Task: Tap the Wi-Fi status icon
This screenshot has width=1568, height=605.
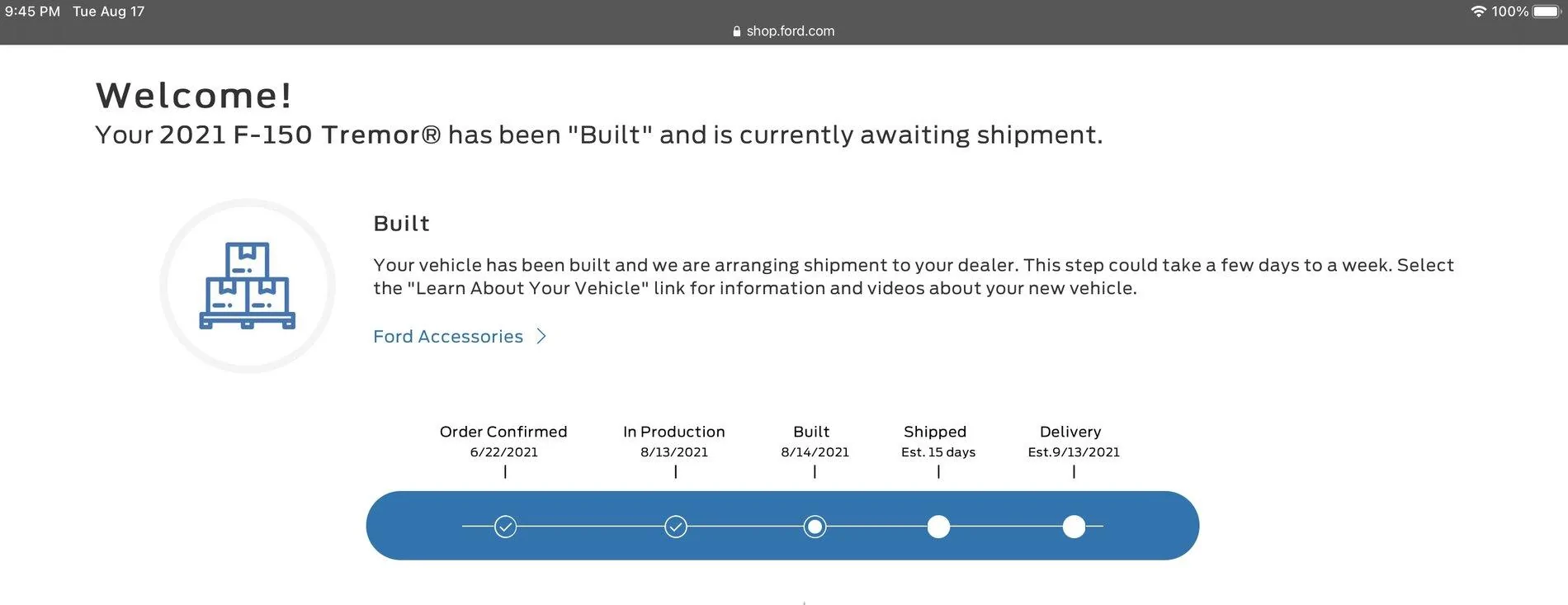Action: 1478,12
